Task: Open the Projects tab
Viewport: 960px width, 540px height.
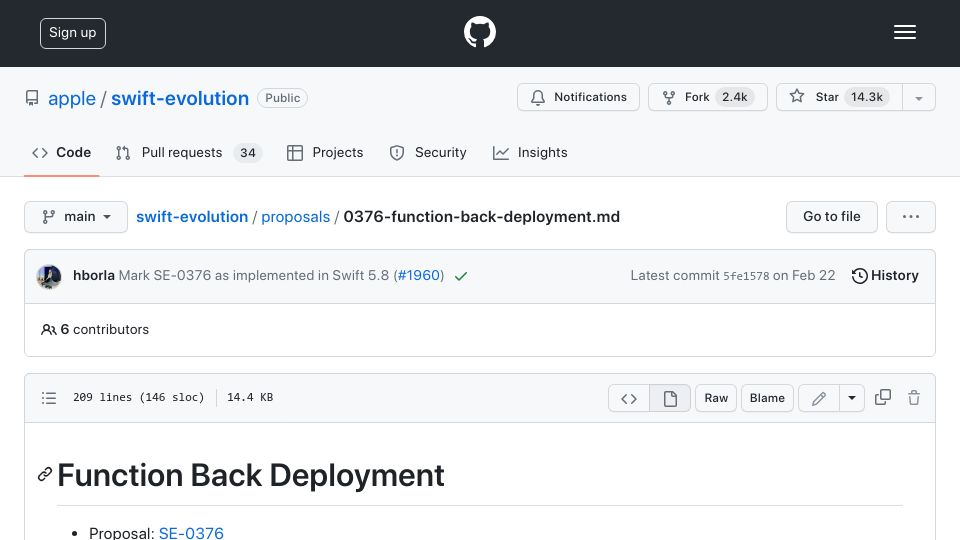Action: [325, 152]
